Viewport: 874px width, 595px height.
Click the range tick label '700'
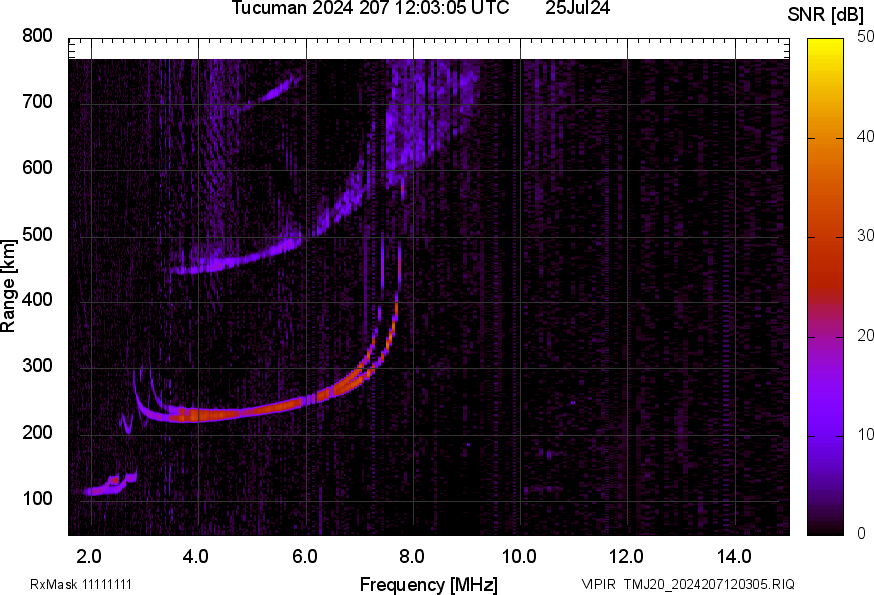tap(37, 101)
